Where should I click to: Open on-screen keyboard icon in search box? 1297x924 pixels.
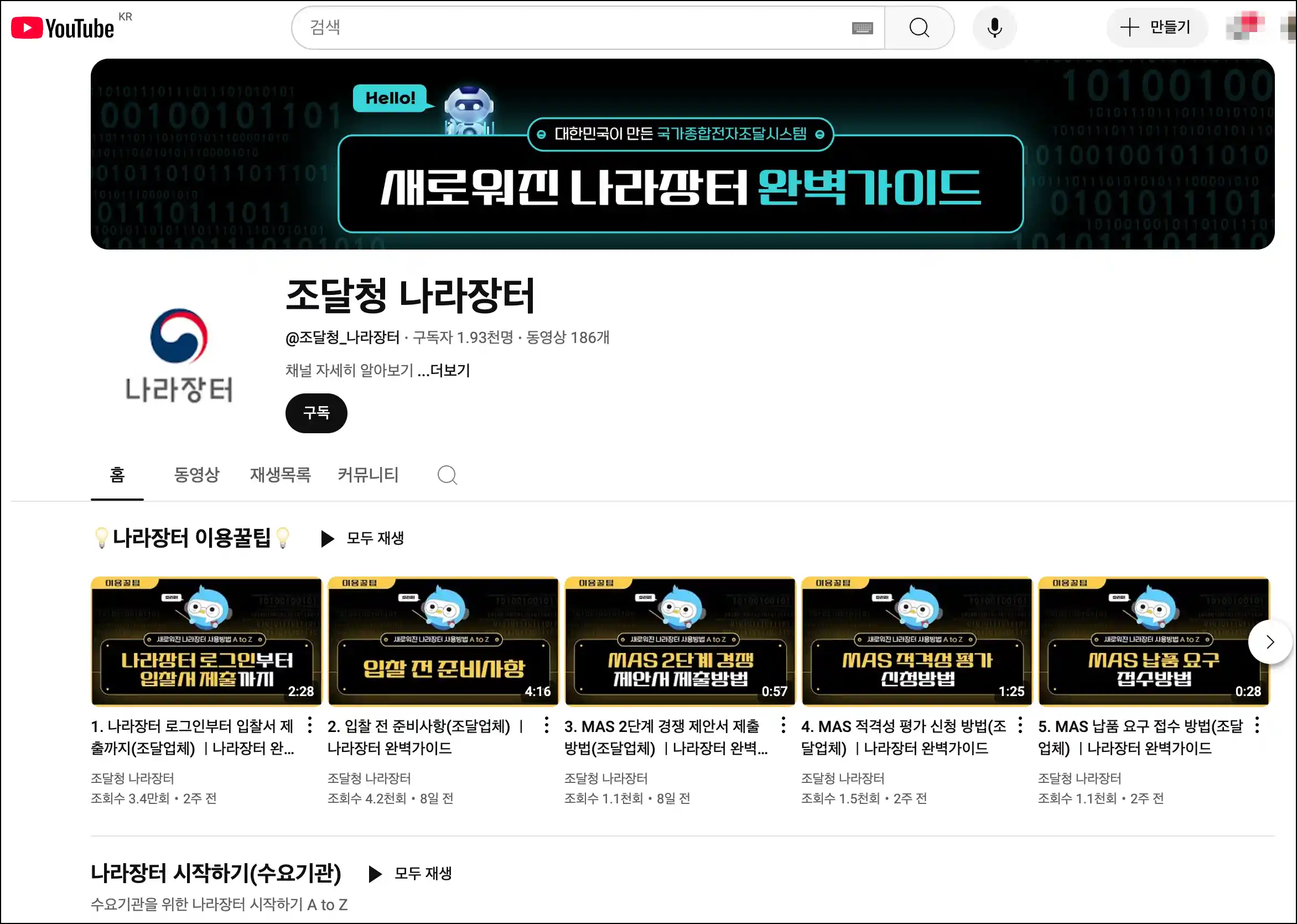pos(862,28)
